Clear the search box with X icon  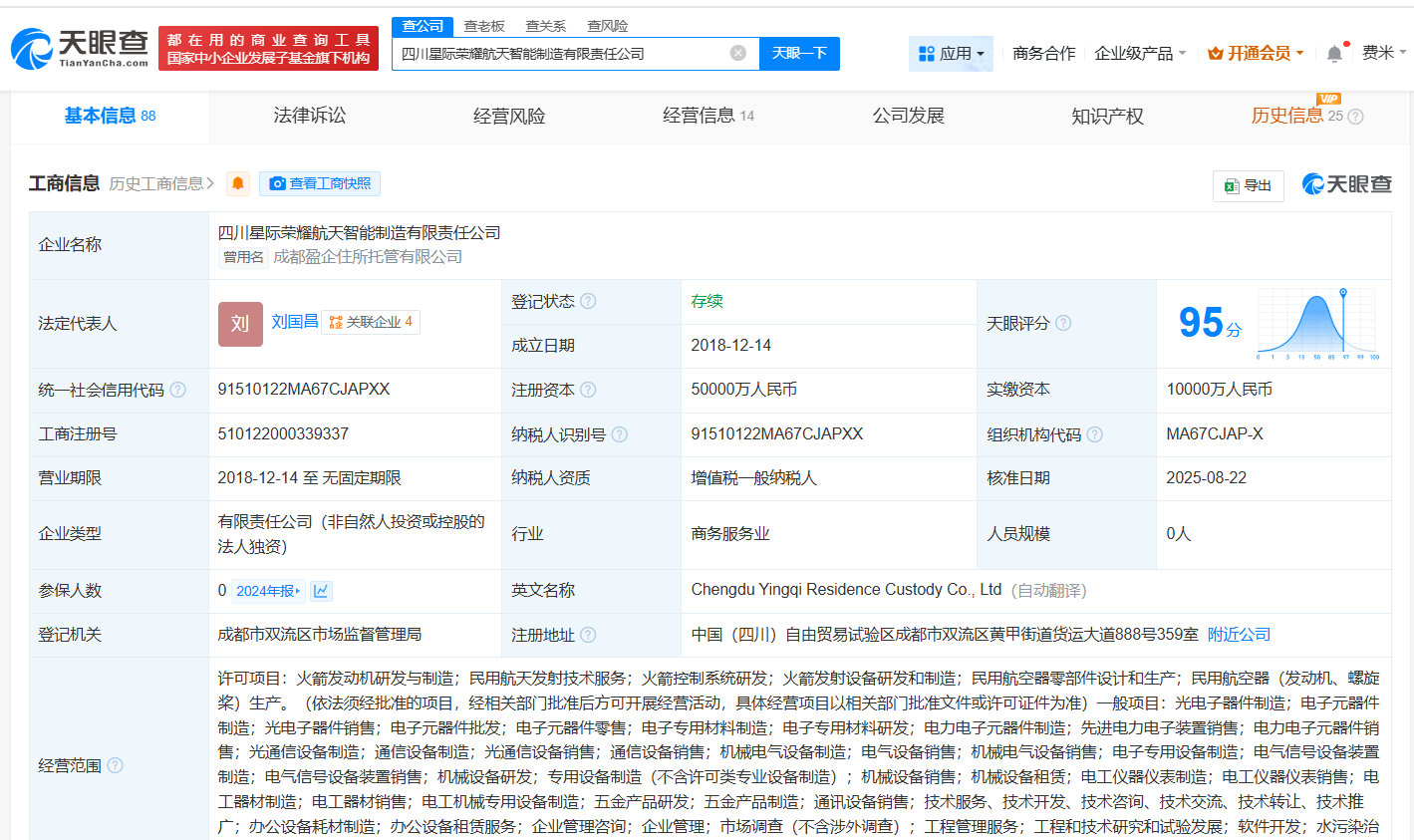click(x=737, y=53)
